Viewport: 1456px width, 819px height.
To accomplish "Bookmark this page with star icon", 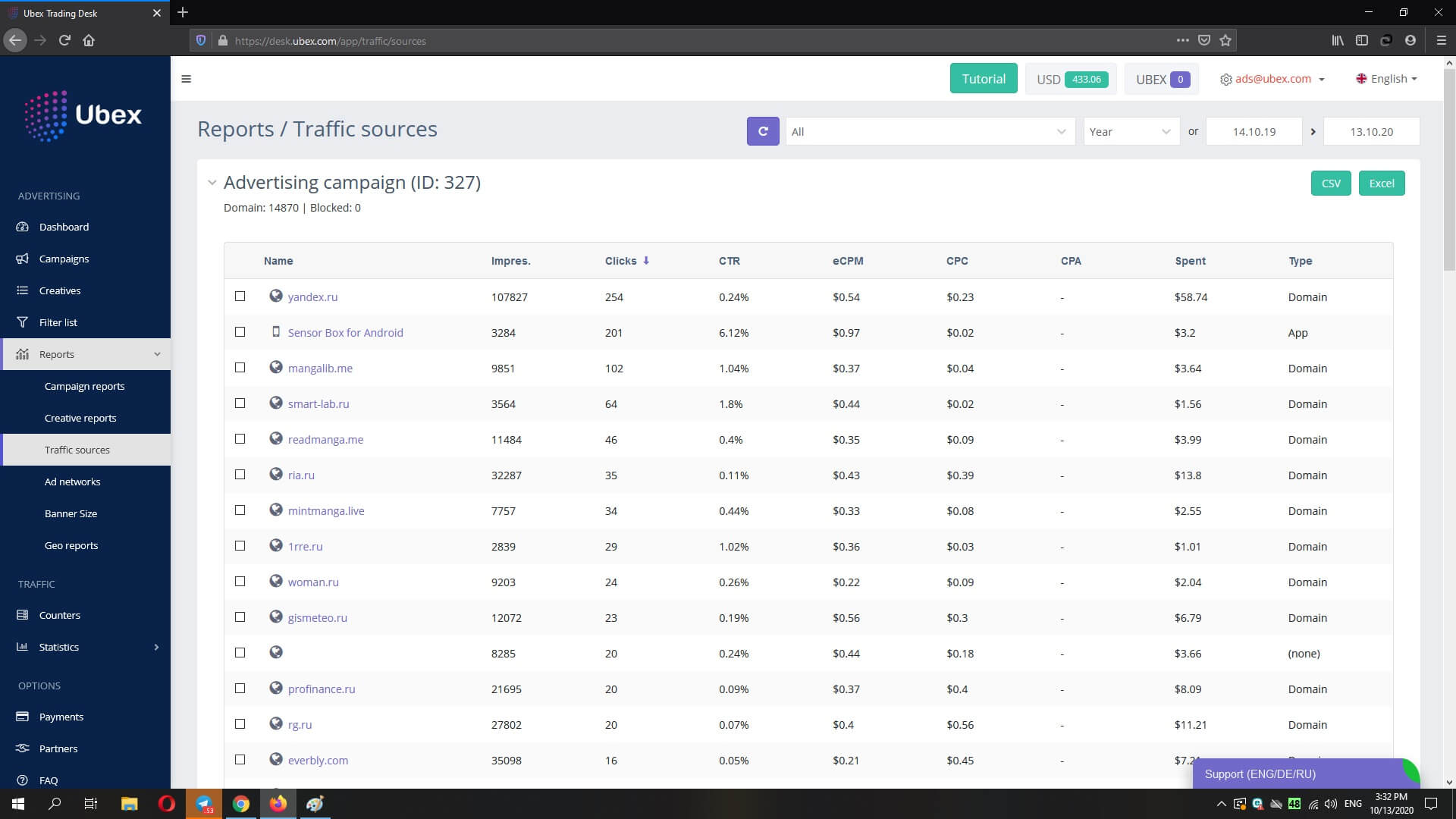I will click(x=1225, y=40).
